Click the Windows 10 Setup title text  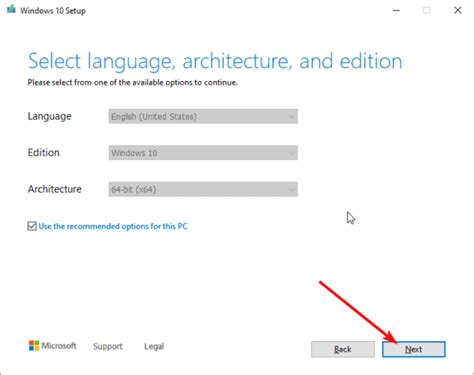click(x=53, y=11)
